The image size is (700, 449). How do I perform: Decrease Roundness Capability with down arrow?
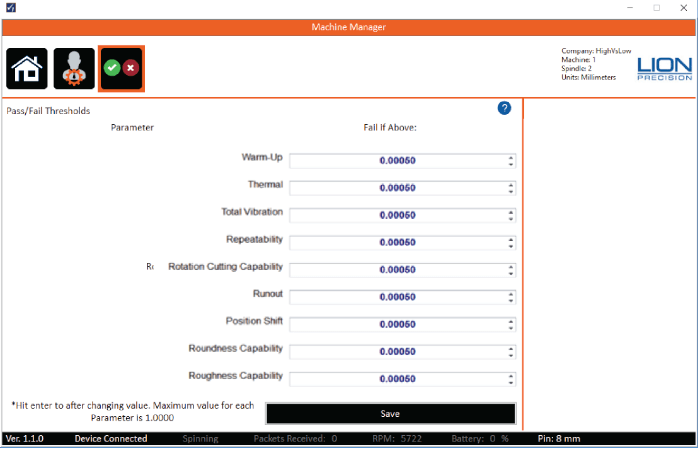pos(511,355)
